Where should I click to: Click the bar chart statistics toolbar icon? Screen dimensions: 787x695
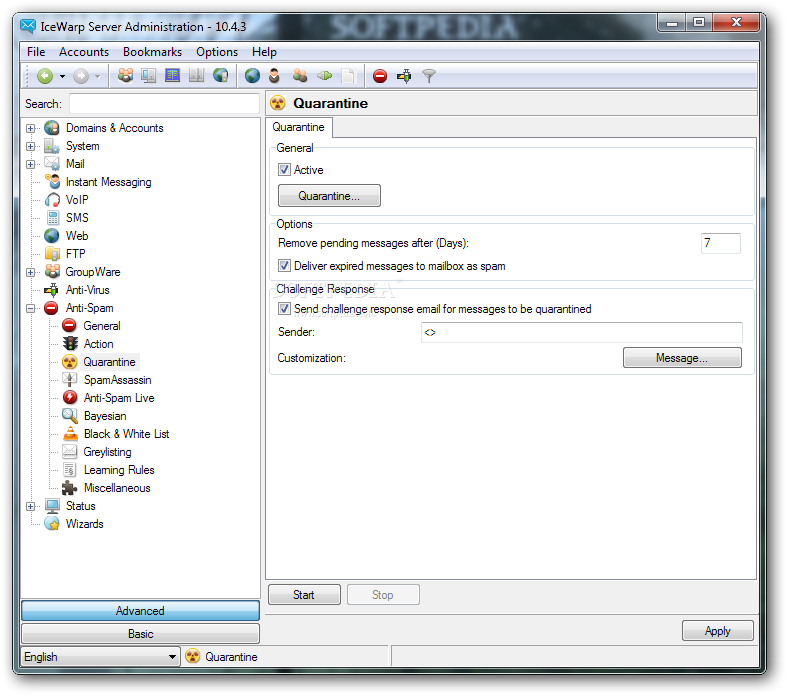(x=196, y=76)
